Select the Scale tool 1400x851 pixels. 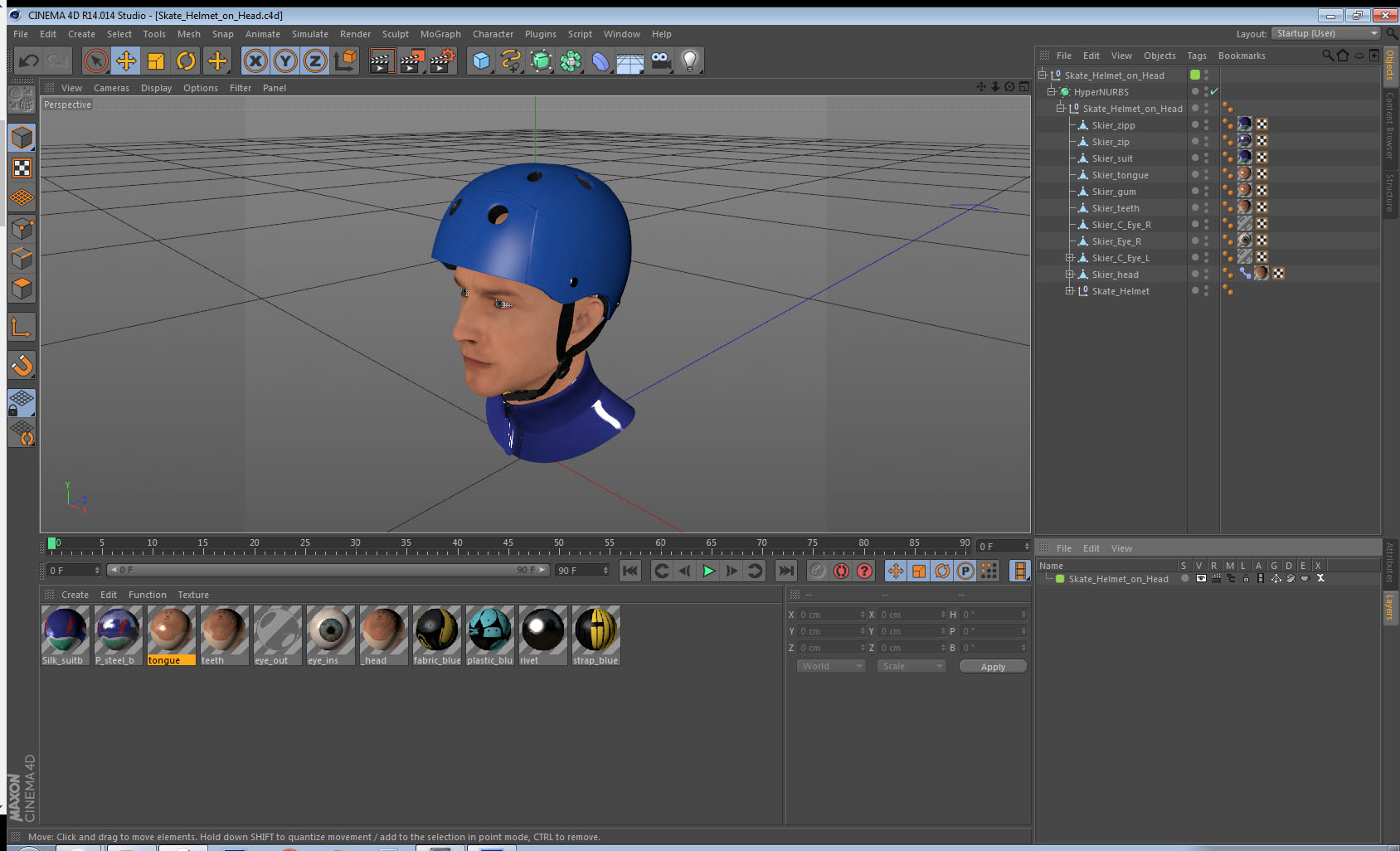pos(156,61)
